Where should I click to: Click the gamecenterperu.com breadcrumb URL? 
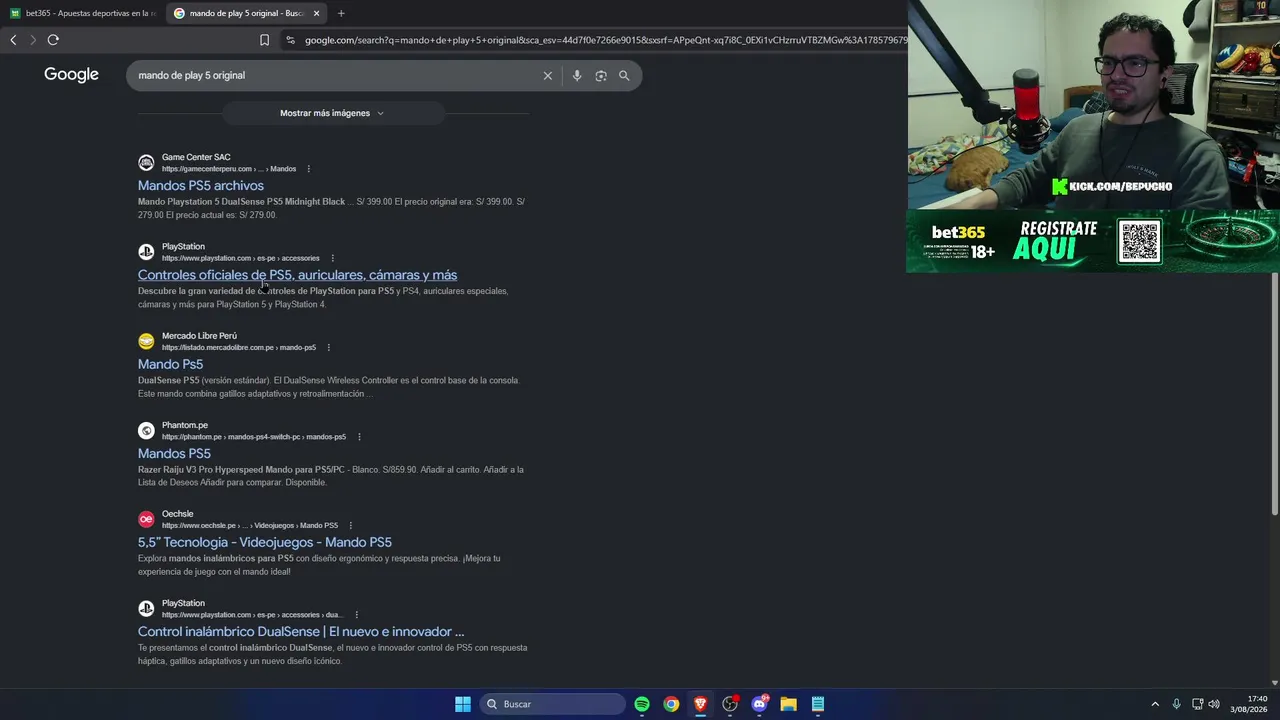click(x=229, y=169)
